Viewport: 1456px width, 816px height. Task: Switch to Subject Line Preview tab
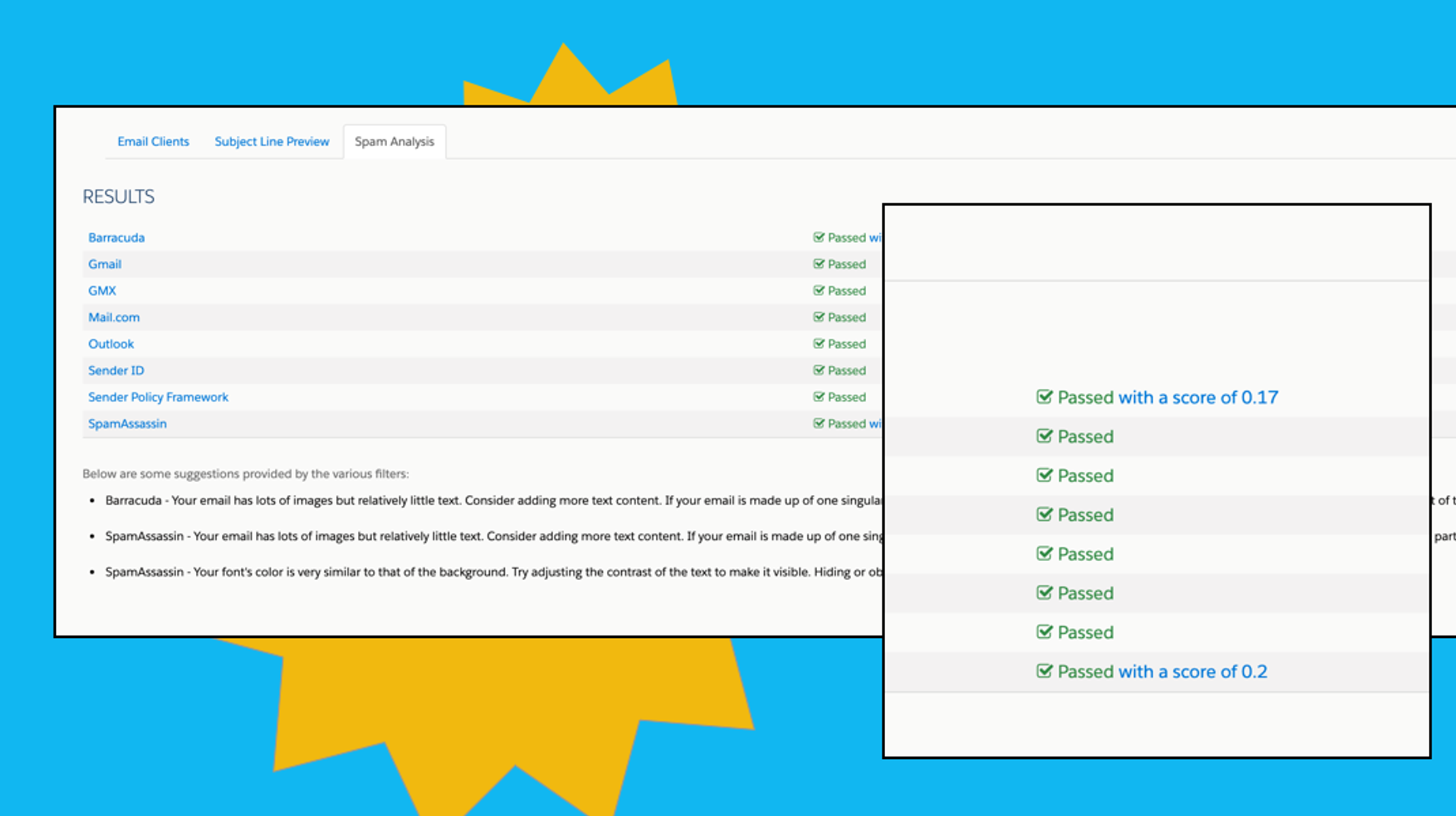pos(271,141)
